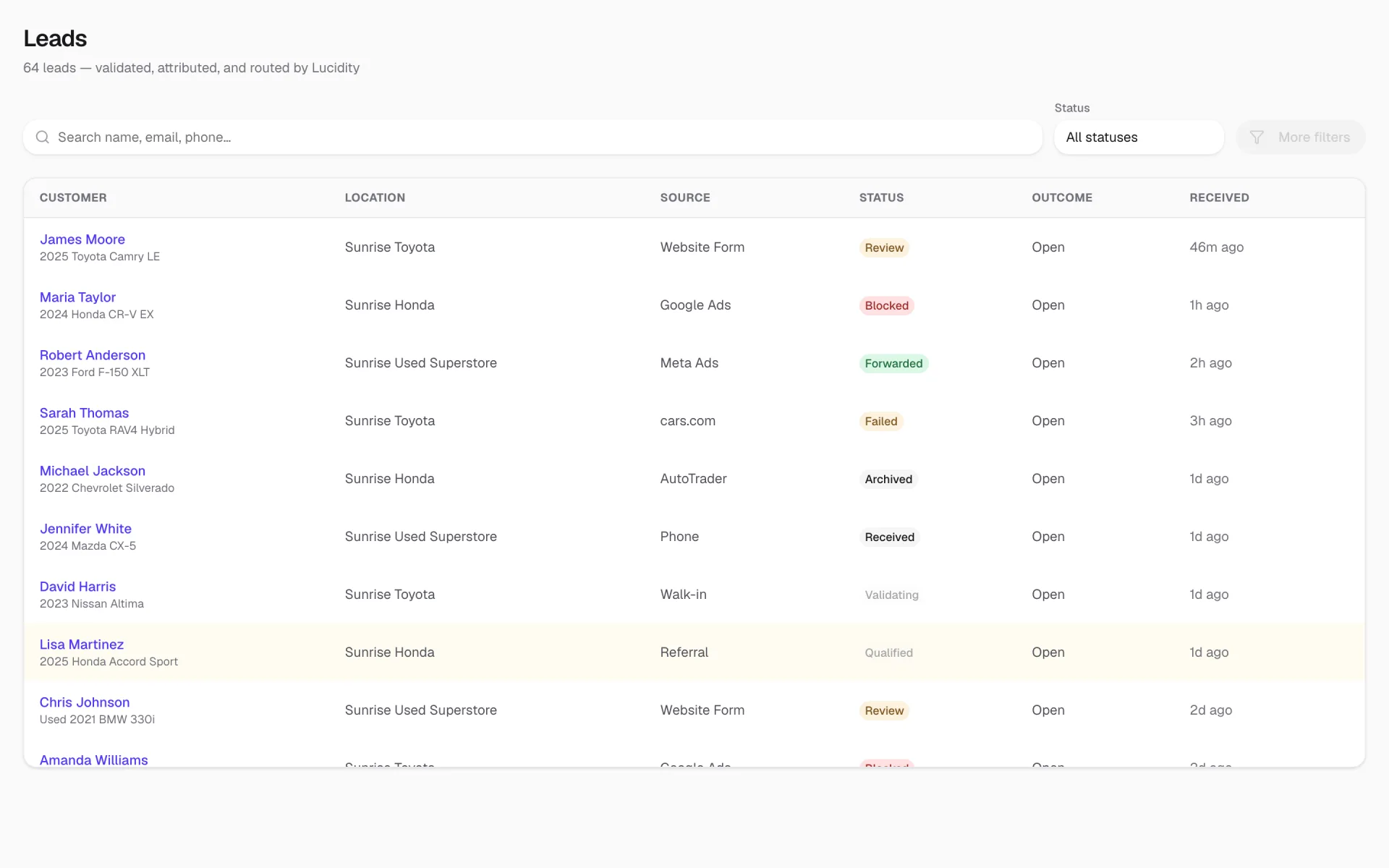
Task: Click the 2d ago time for Chris Johnson
Action: (x=1210, y=710)
